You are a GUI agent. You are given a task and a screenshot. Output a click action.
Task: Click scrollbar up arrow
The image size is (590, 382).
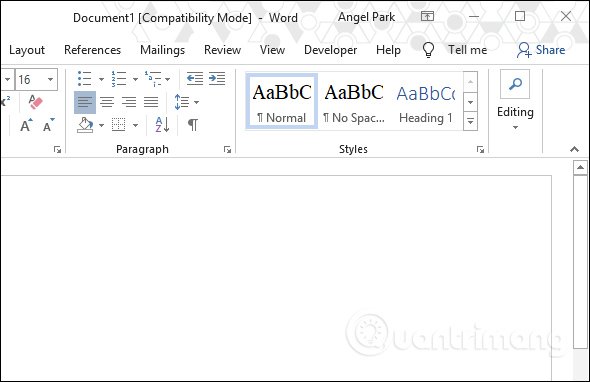click(580, 167)
